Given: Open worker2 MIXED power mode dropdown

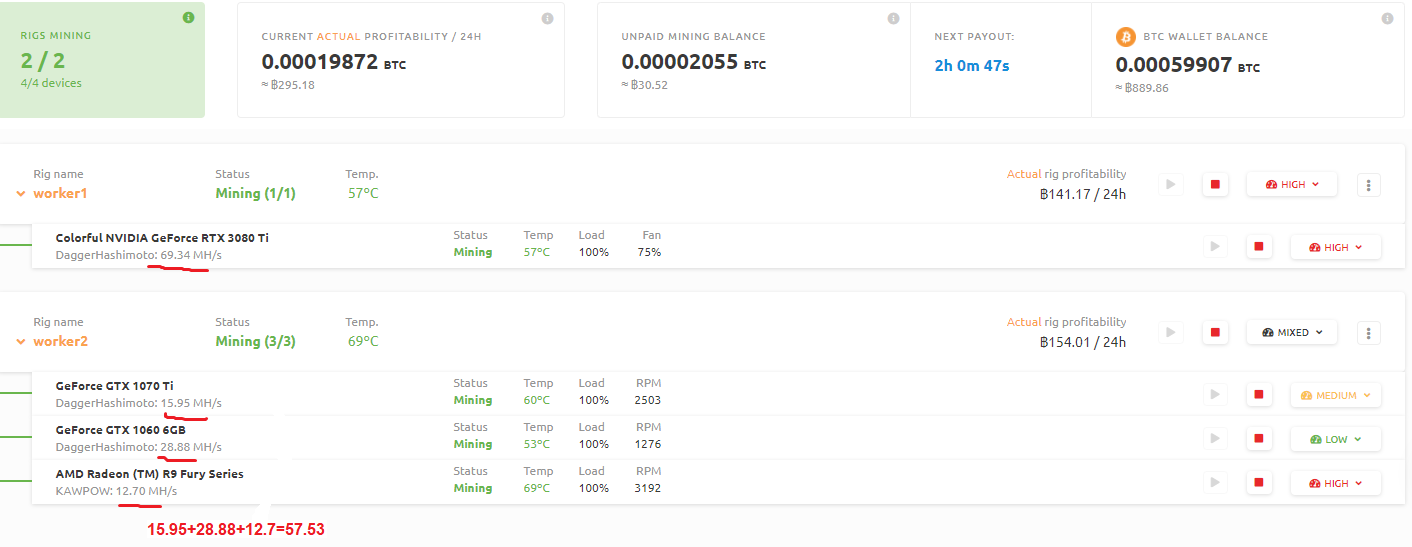Looking at the screenshot, I should click(1291, 332).
